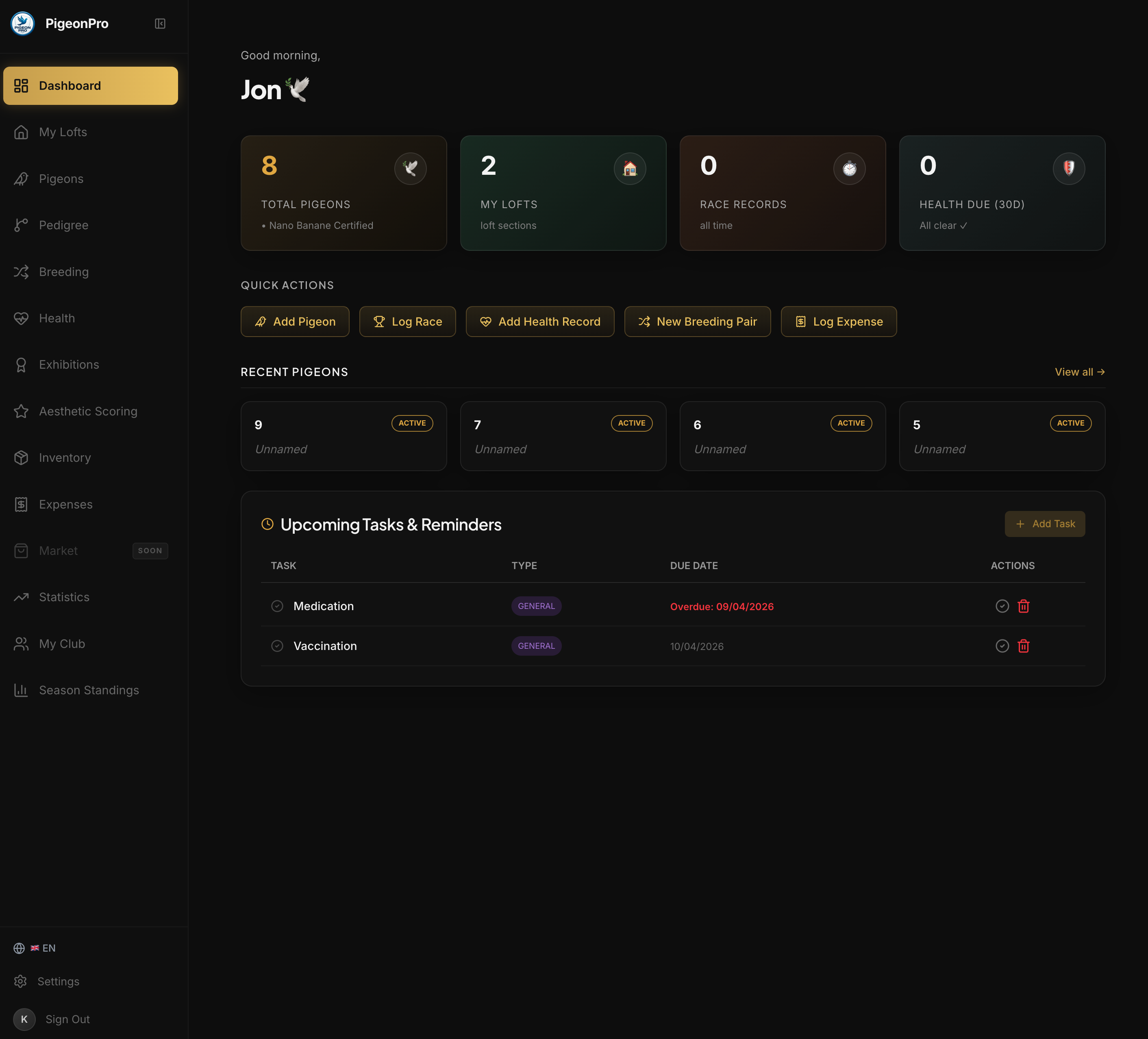Open View all recent pigeons
Viewport: 1148px width, 1039px height.
[x=1079, y=372]
